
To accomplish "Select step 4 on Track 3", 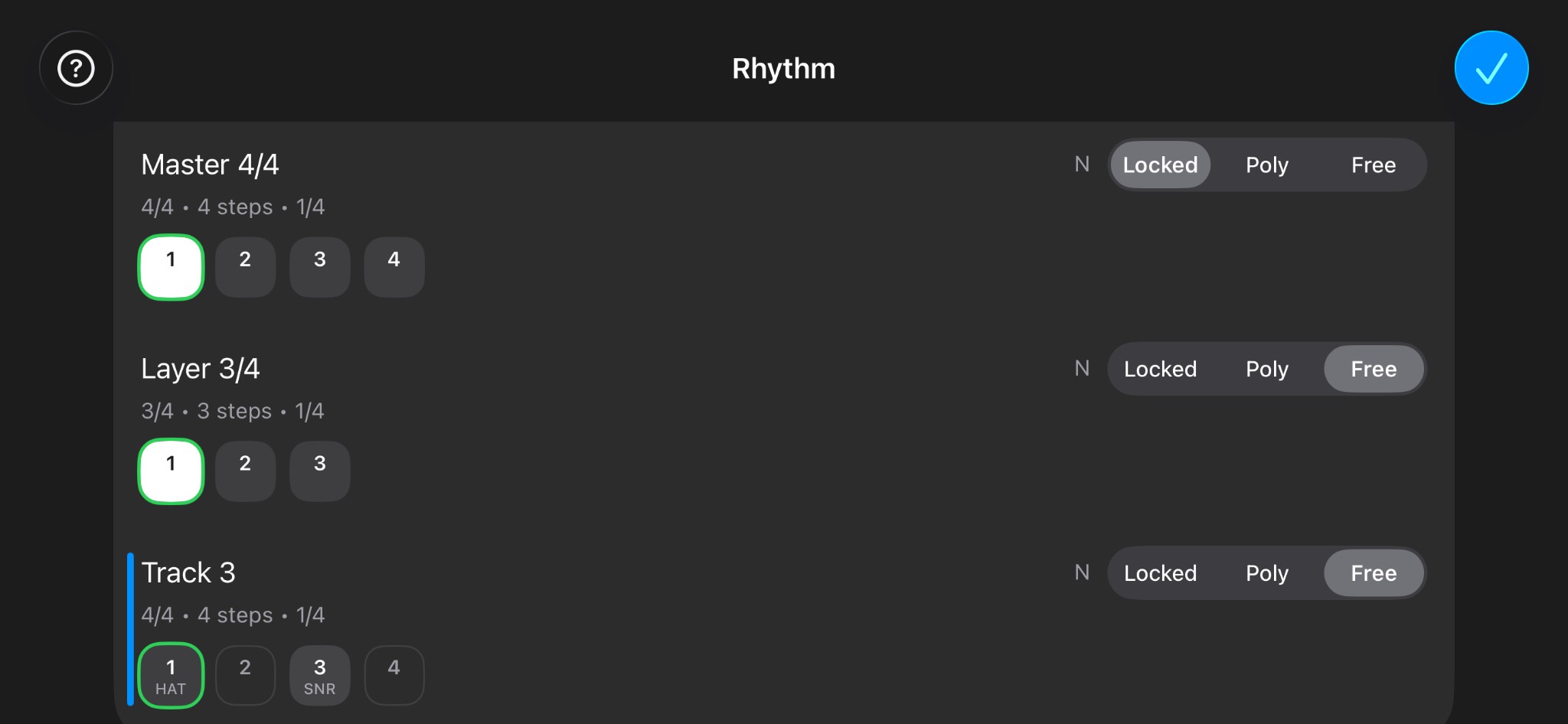I will tap(394, 675).
